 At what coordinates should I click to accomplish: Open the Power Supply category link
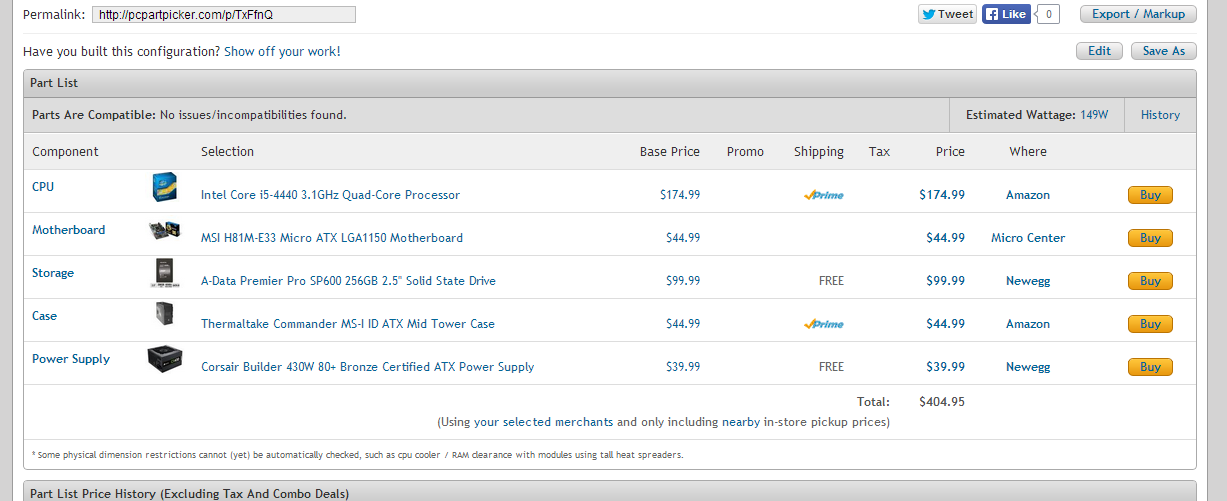tap(71, 359)
